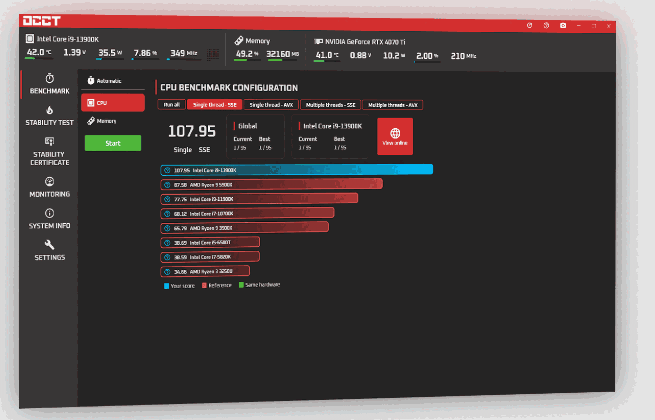This screenshot has width=655, height=420.
Task: Click the icon on the AMD Ryzen 9 5900X bar
Action: [167, 185]
